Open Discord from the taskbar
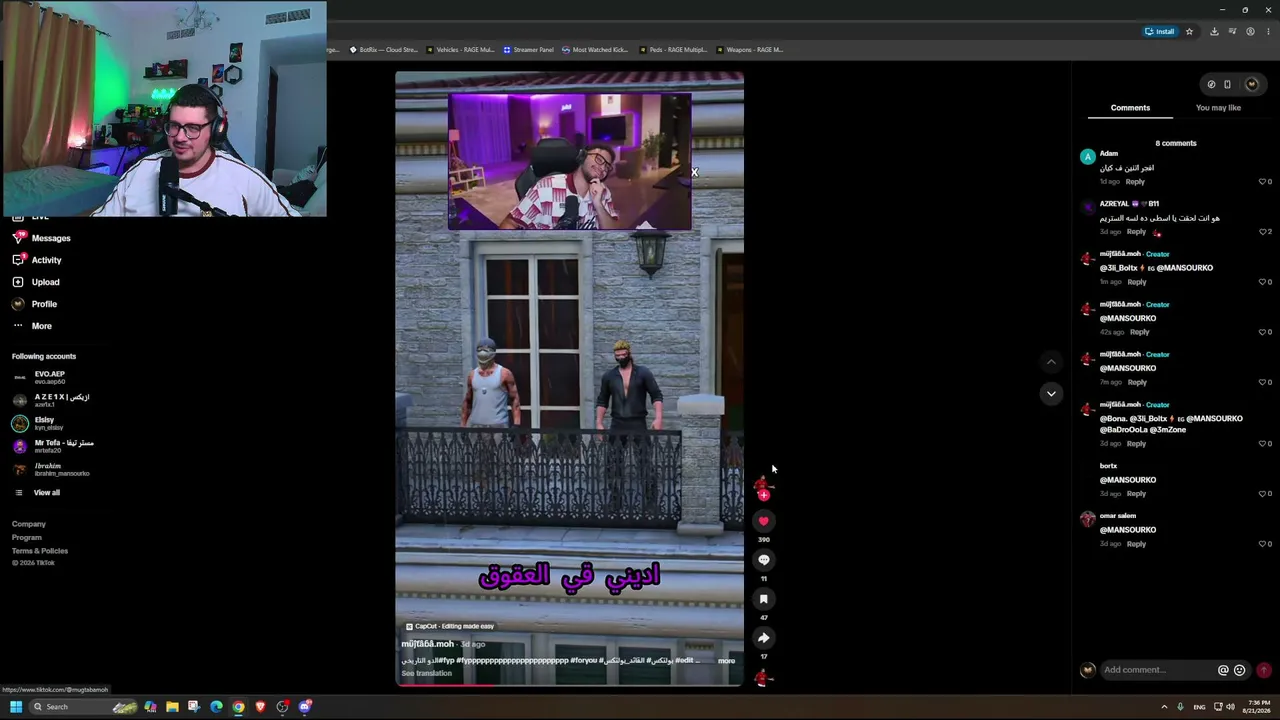The image size is (1280, 720). [305, 707]
